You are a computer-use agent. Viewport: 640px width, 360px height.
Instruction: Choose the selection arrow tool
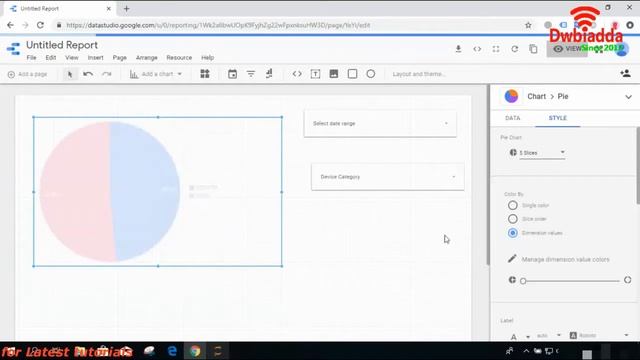pos(70,74)
